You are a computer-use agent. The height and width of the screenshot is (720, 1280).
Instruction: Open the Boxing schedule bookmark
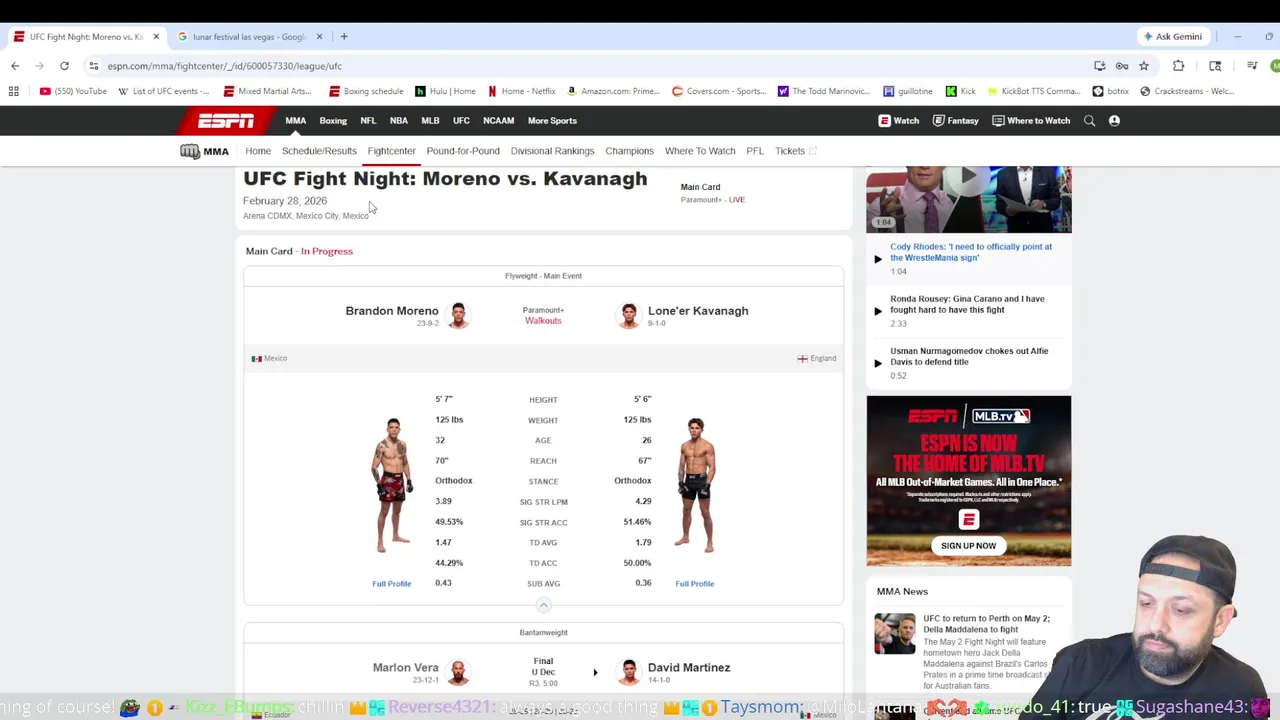click(x=367, y=91)
